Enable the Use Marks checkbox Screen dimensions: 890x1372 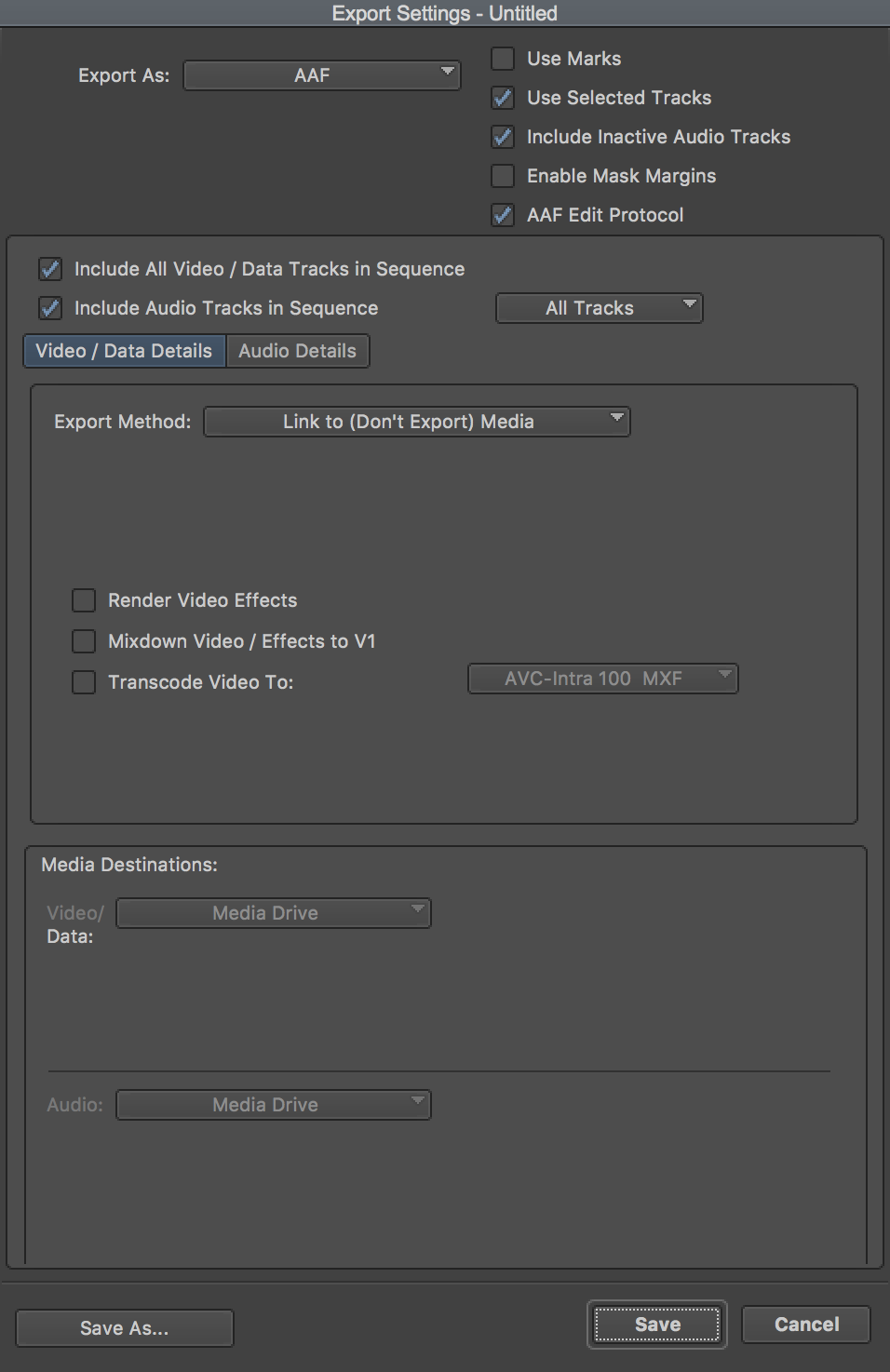503,59
